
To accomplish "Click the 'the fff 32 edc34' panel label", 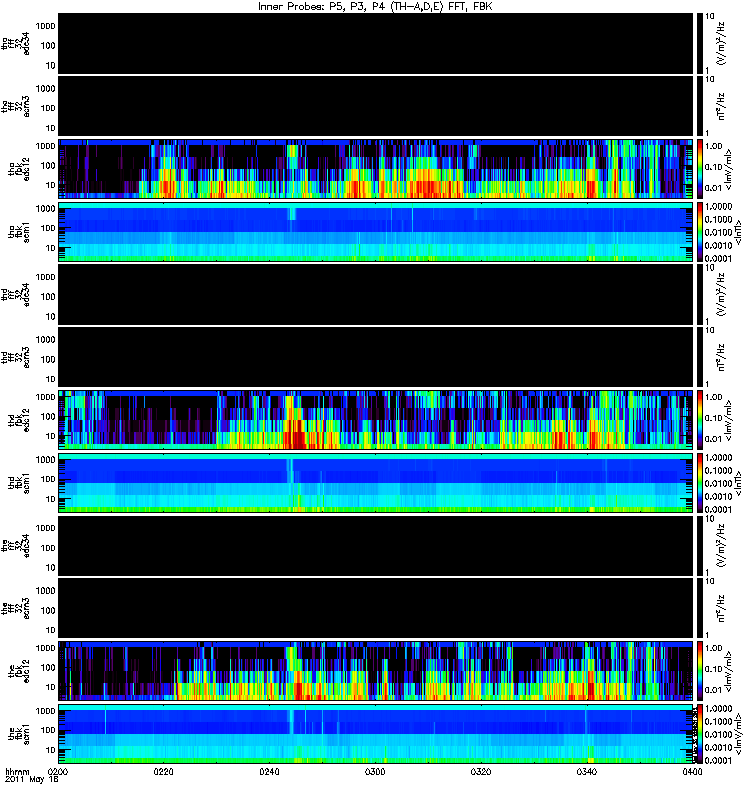I will coord(15,545).
